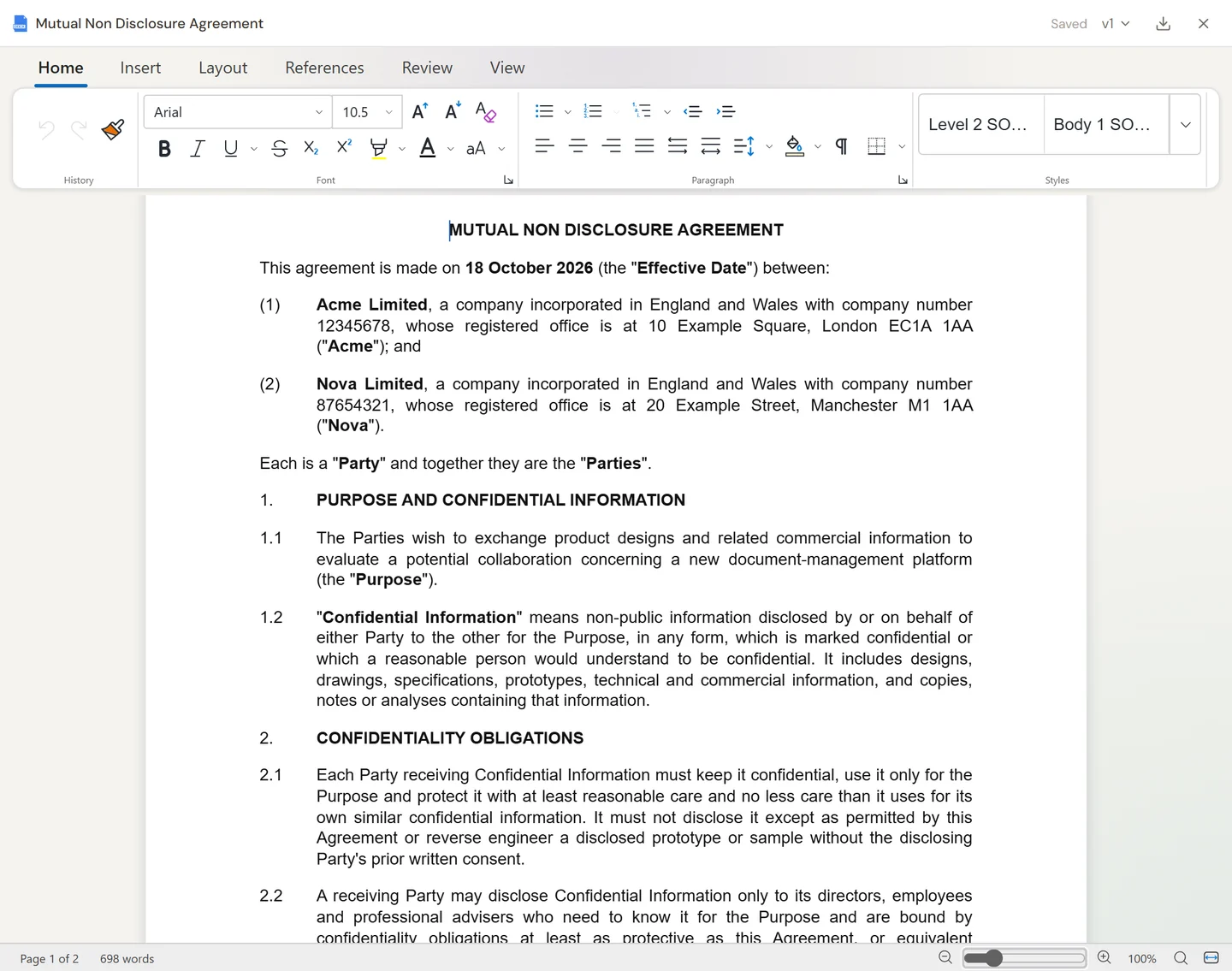Increase paragraph indent
Screen dimensions: 1232x971
pos(726,111)
